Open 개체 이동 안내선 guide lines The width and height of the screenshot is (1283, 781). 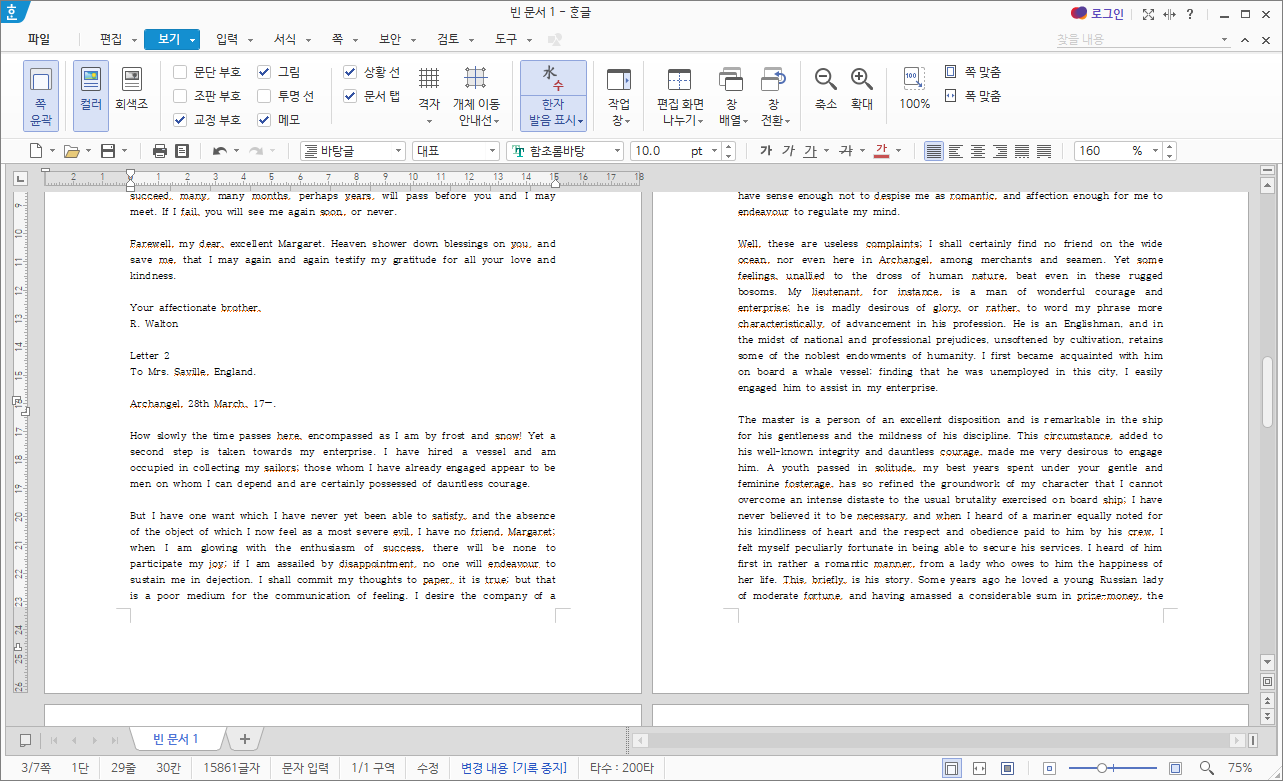click(476, 96)
